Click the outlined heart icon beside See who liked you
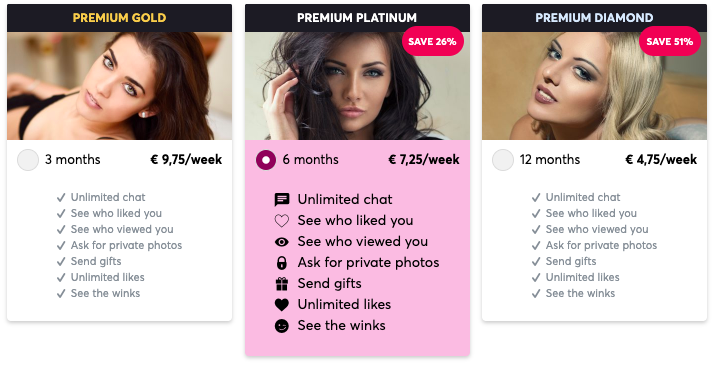The height and width of the screenshot is (365, 718). pyautogui.click(x=282, y=221)
